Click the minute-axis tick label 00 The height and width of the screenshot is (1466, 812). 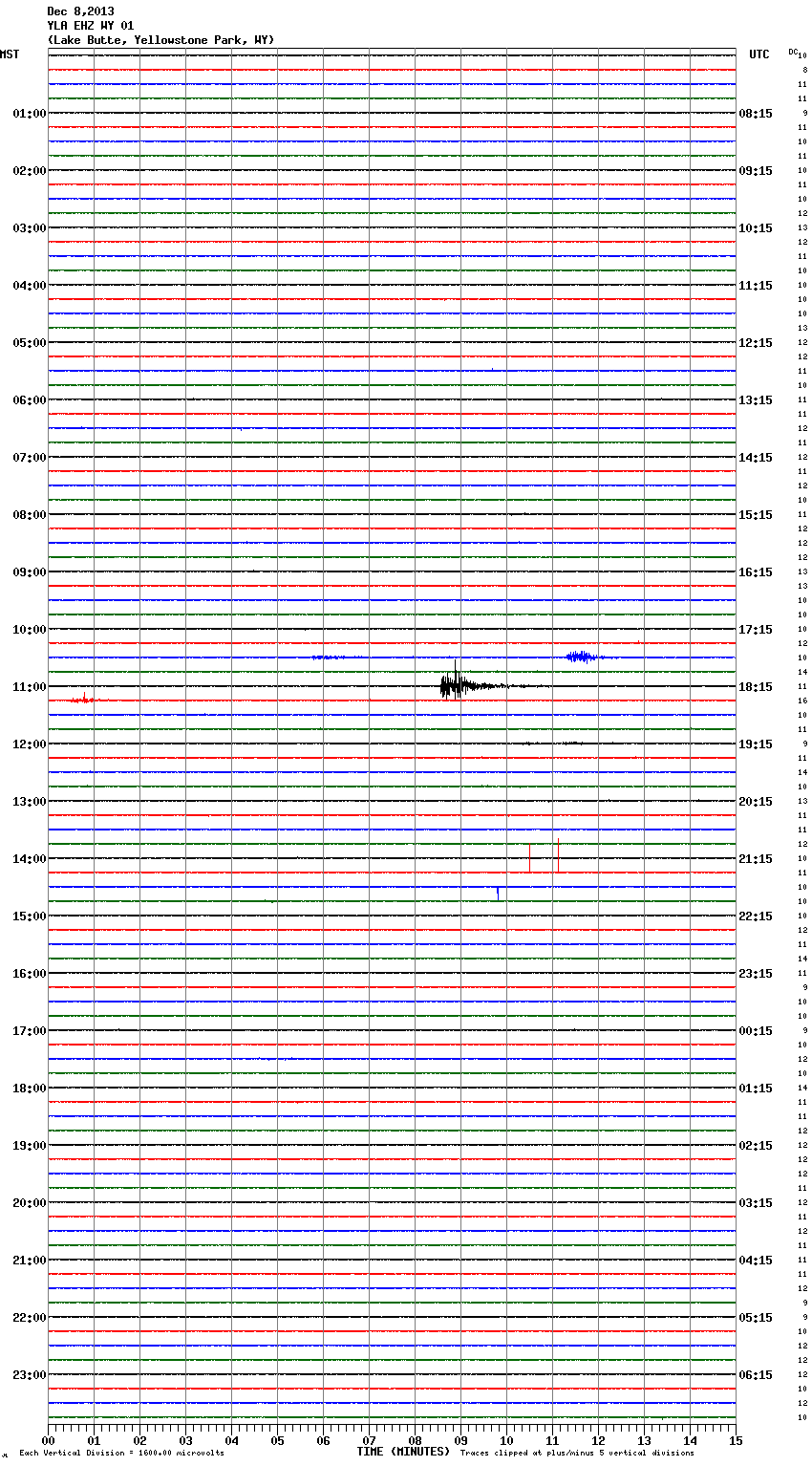pyautogui.click(x=48, y=1441)
